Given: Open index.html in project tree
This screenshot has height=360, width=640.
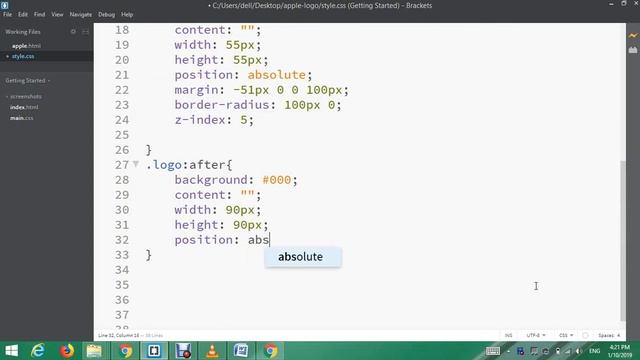Looking at the screenshot, I should click(24, 107).
